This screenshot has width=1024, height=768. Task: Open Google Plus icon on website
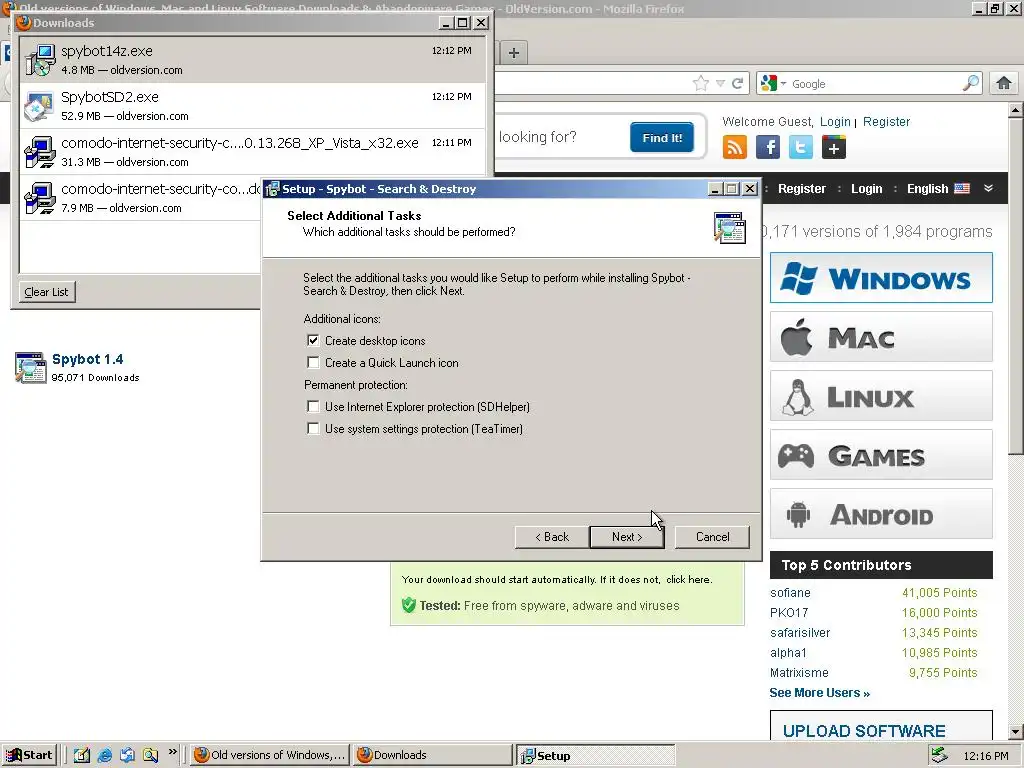833,148
